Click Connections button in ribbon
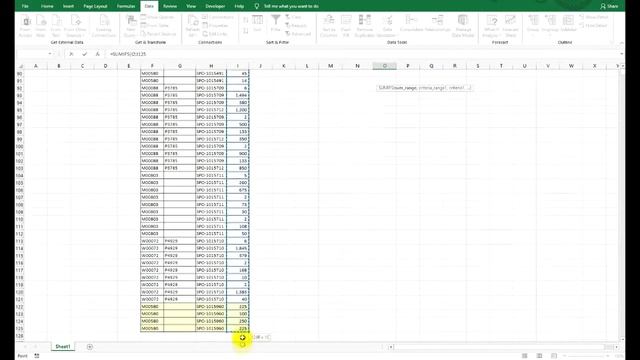The height and width of the screenshot is (360, 640). point(218,17)
